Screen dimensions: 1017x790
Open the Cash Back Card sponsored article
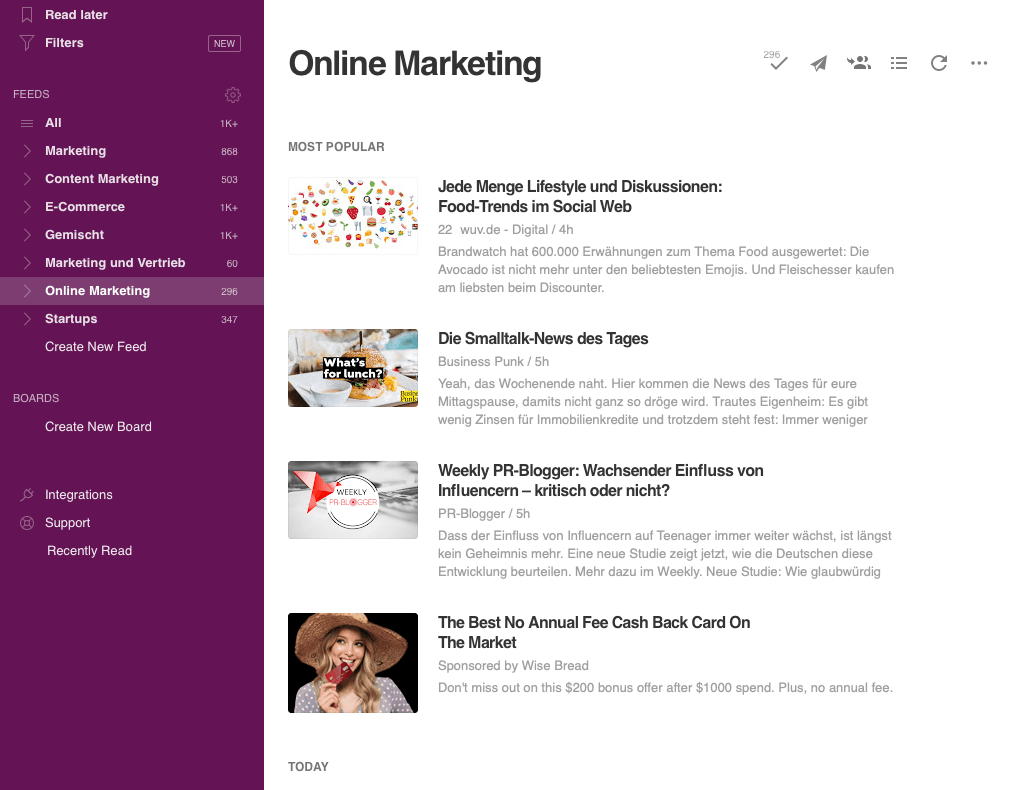[594, 632]
